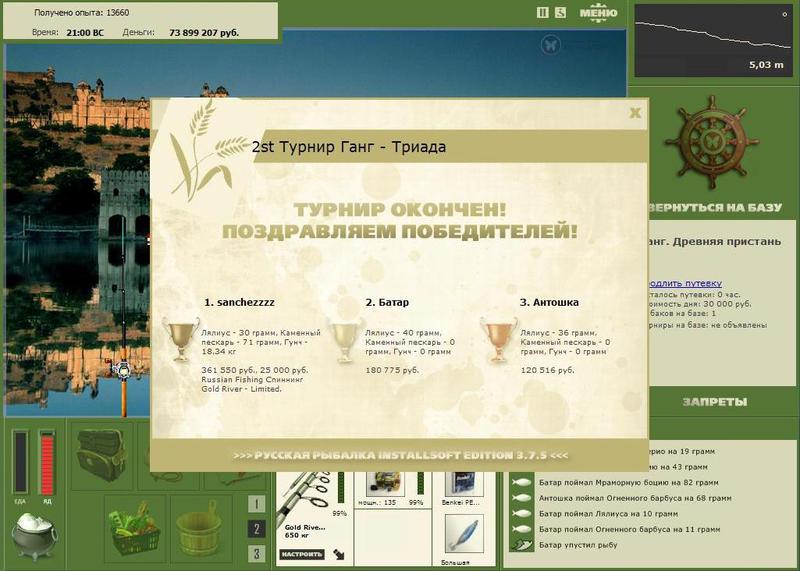Click the Gold River rod thumbnail
The width and height of the screenshot is (800, 571).
[305, 498]
